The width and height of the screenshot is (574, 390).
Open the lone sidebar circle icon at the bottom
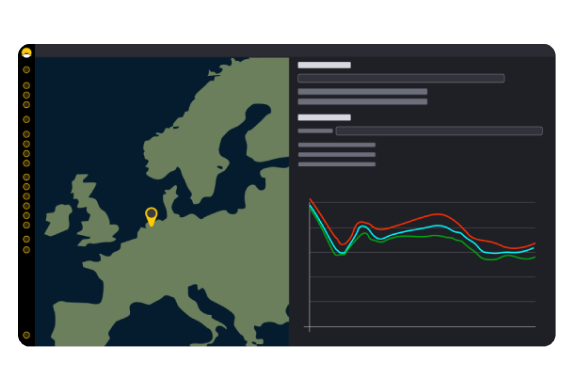pos(26,335)
